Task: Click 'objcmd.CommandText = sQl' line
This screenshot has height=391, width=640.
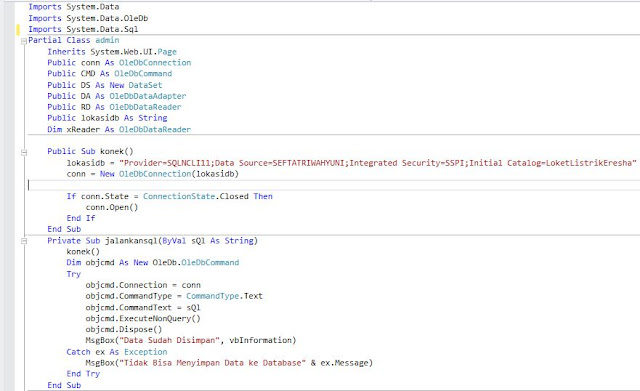Action: click(x=143, y=308)
